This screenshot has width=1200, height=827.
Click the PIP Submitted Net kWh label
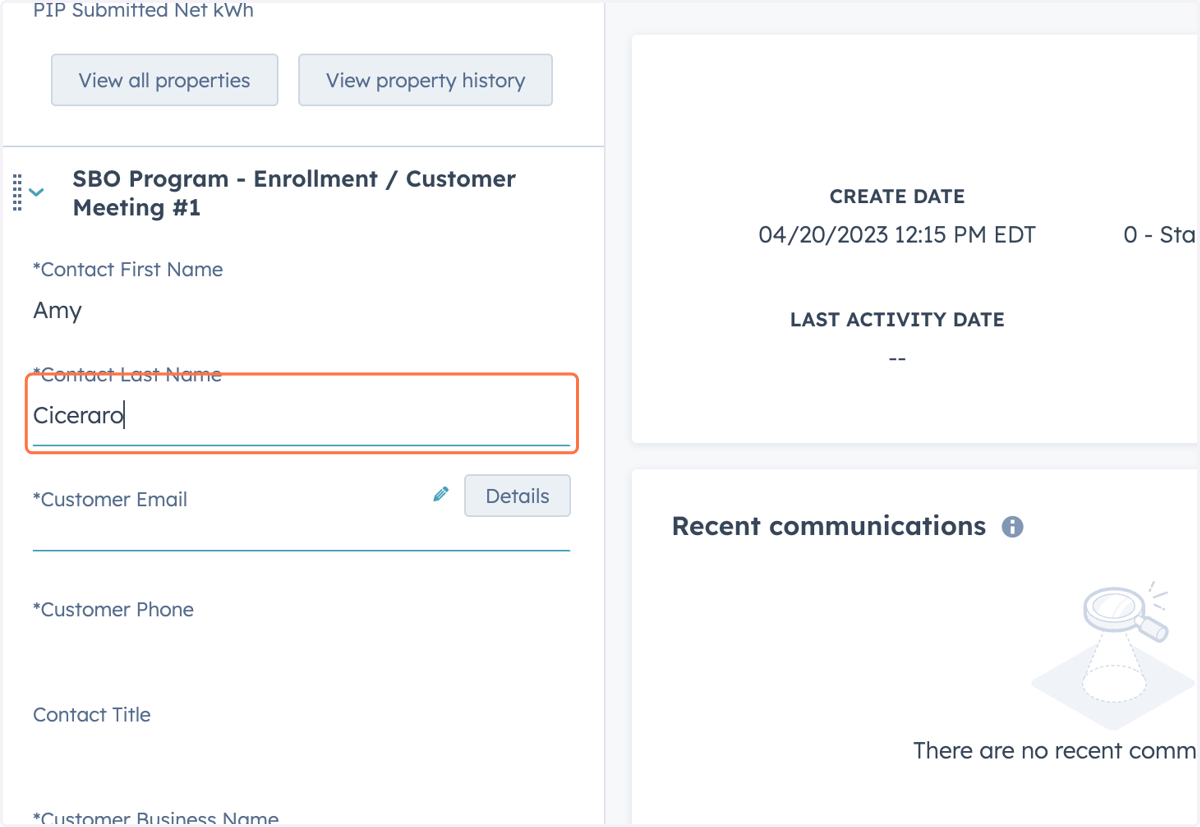(143, 12)
